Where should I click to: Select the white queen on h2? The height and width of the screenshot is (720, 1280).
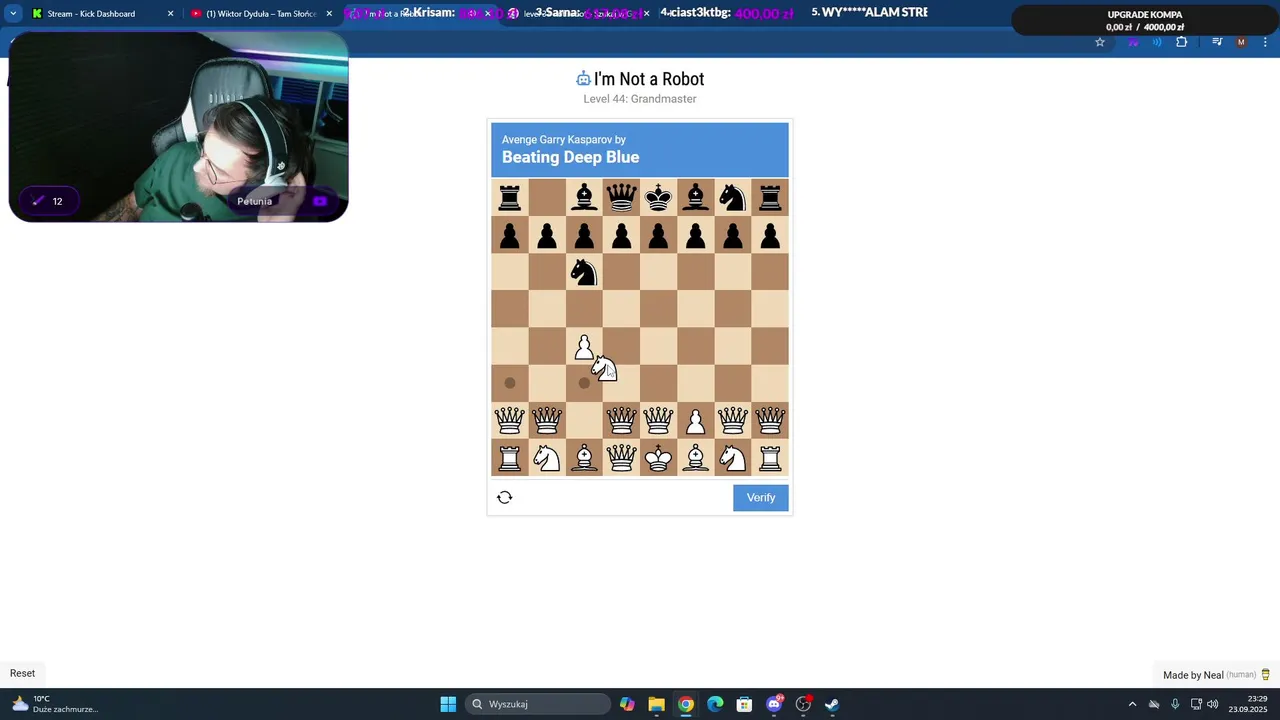pos(770,421)
